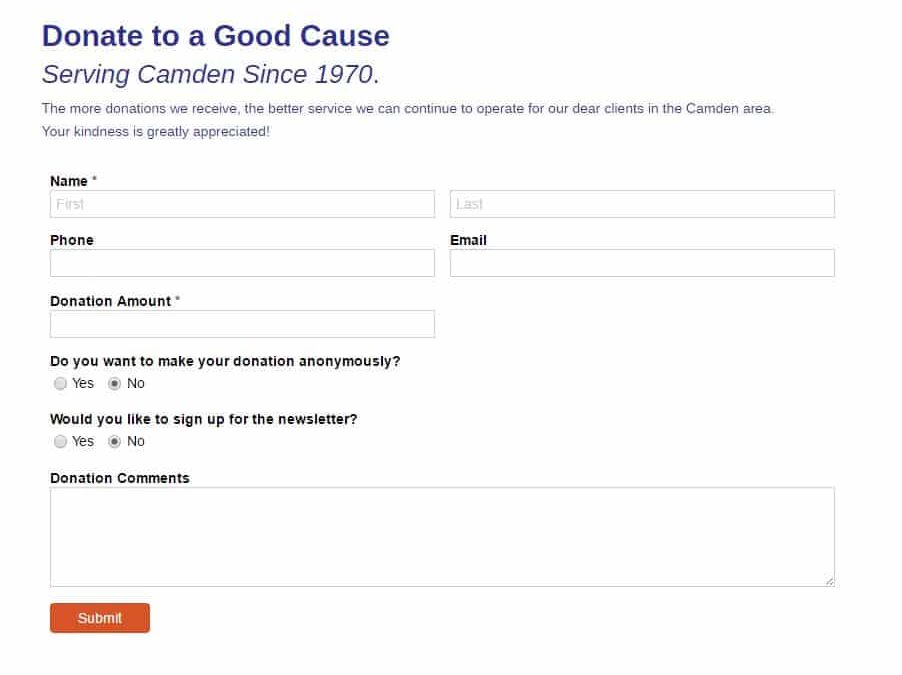Click inside the Donation Comments text area
This screenshot has width=902, height=675.
[442, 536]
